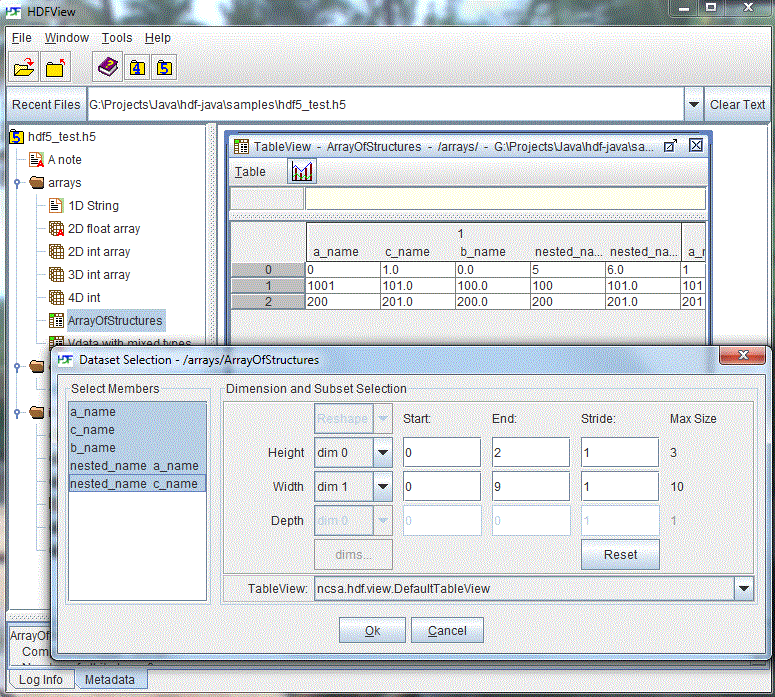
Task: Select ArrayOfStructures in the file tree
Action: 115,320
